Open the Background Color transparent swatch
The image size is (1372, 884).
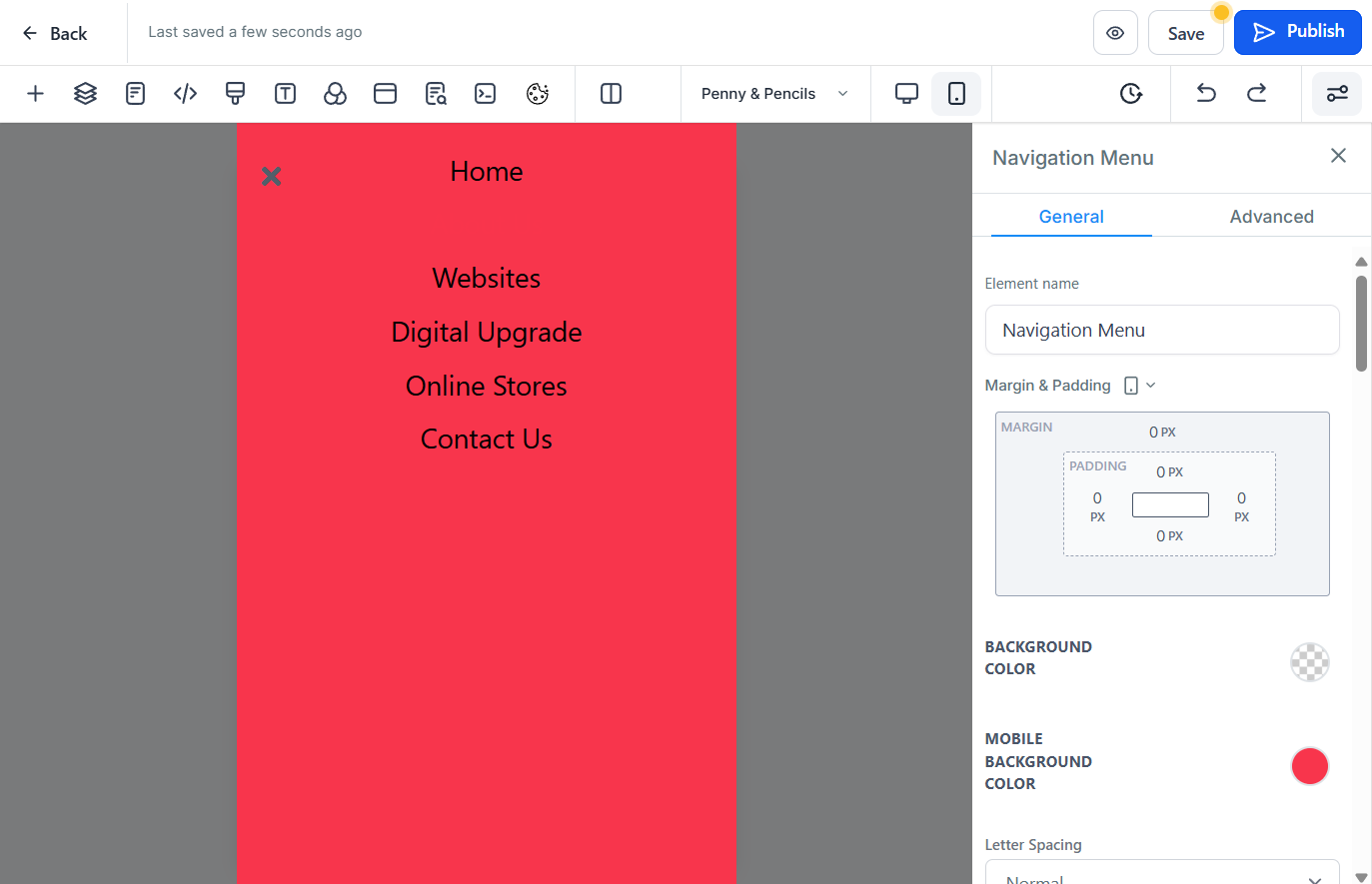pos(1310,662)
